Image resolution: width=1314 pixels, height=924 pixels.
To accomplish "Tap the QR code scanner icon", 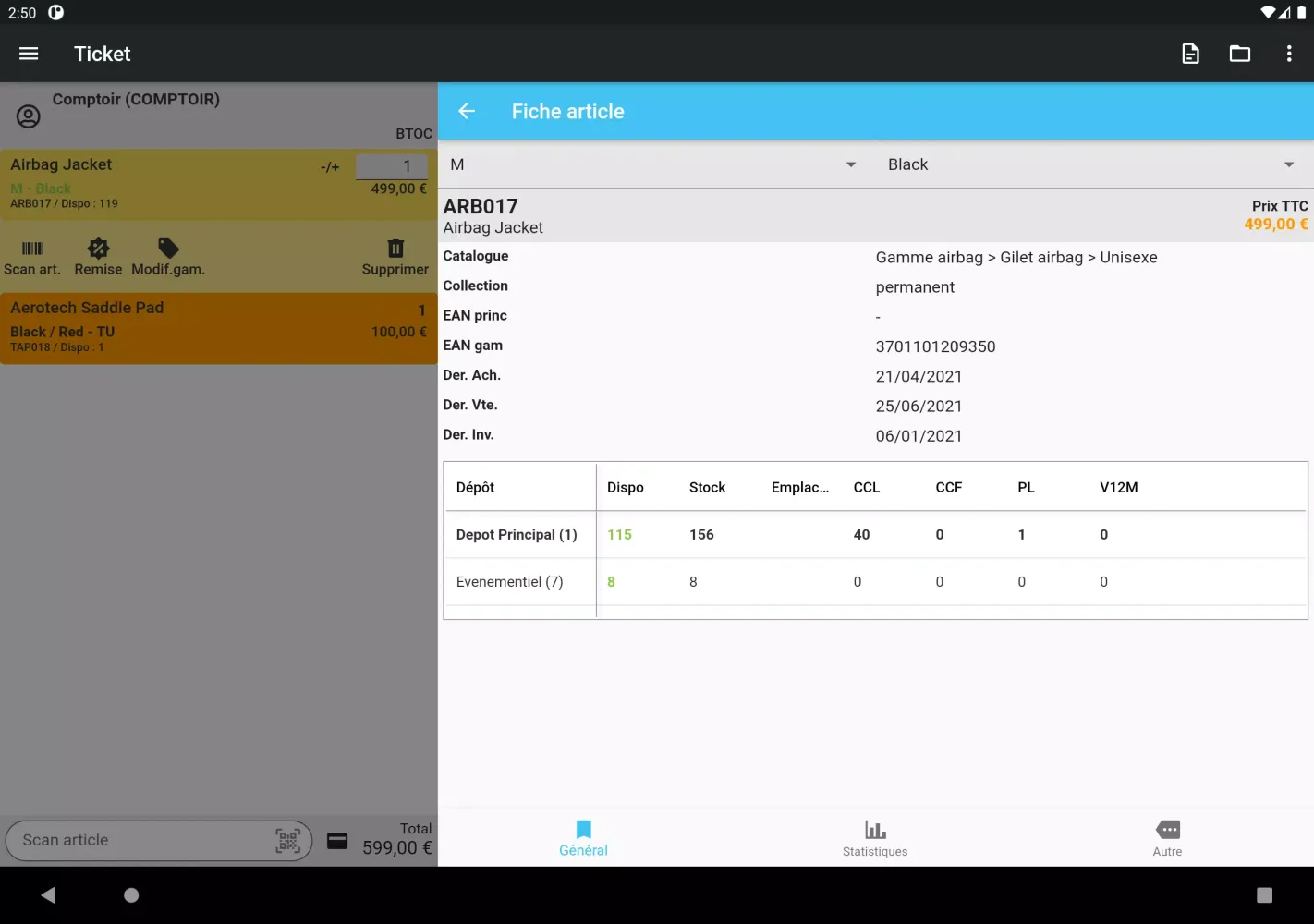I will tap(288, 840).
